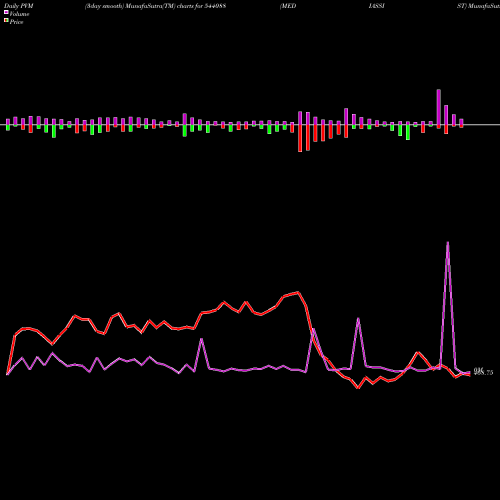This screenshot has height=500, width=500.
Task: Click the 'Daily PVM' title text
Action: [19, 6]
